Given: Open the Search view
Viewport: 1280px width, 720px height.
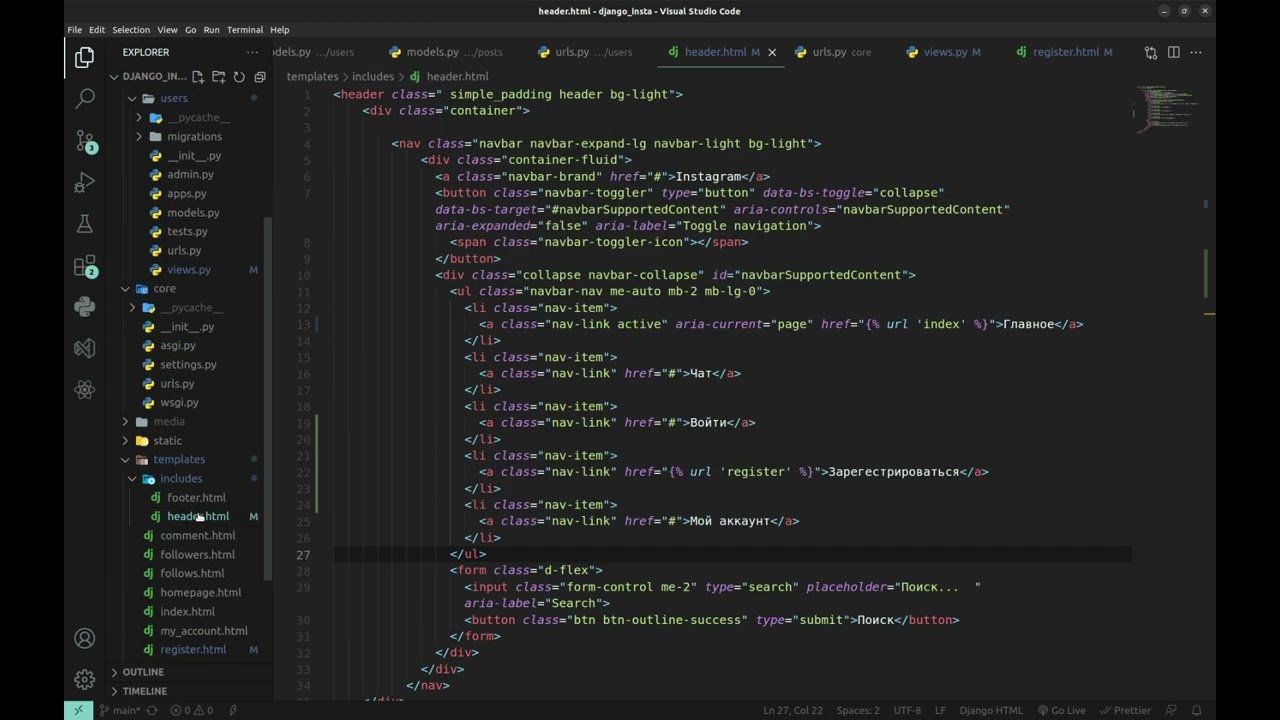Looking at the screenshot, I should pyautogui.click(x=85, y=98).
